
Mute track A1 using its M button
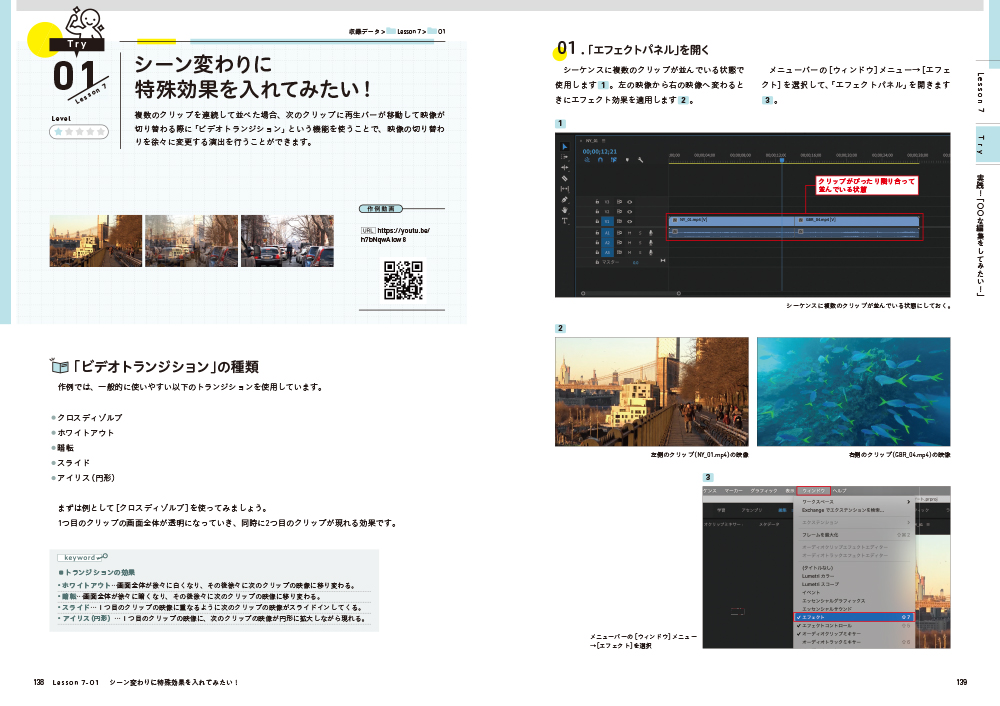[630, 232]
